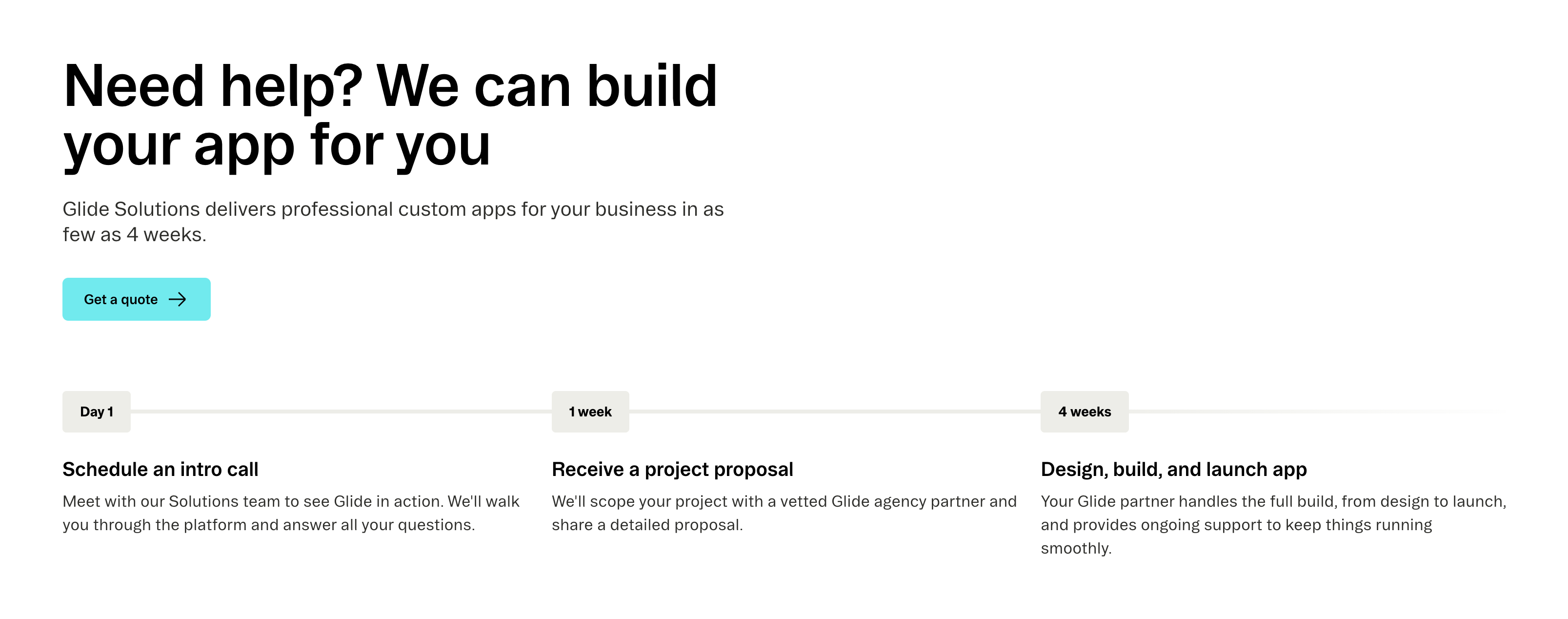Image resolution: width=1568 pixels, height=619 pixels.
Task: Click the Design, build, and launch app heading
Action: tap(1174, 469)
